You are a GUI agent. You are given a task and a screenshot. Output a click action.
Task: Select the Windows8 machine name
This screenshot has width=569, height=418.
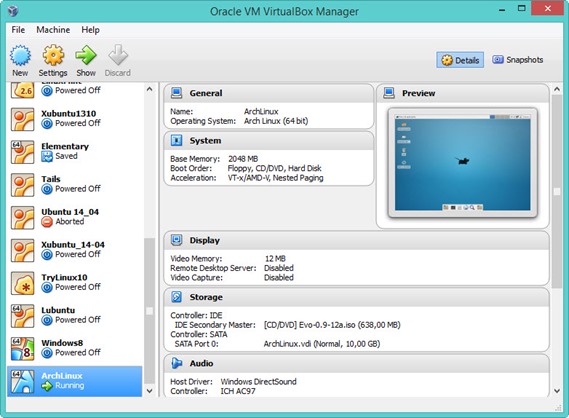click(x=62, y=343)
